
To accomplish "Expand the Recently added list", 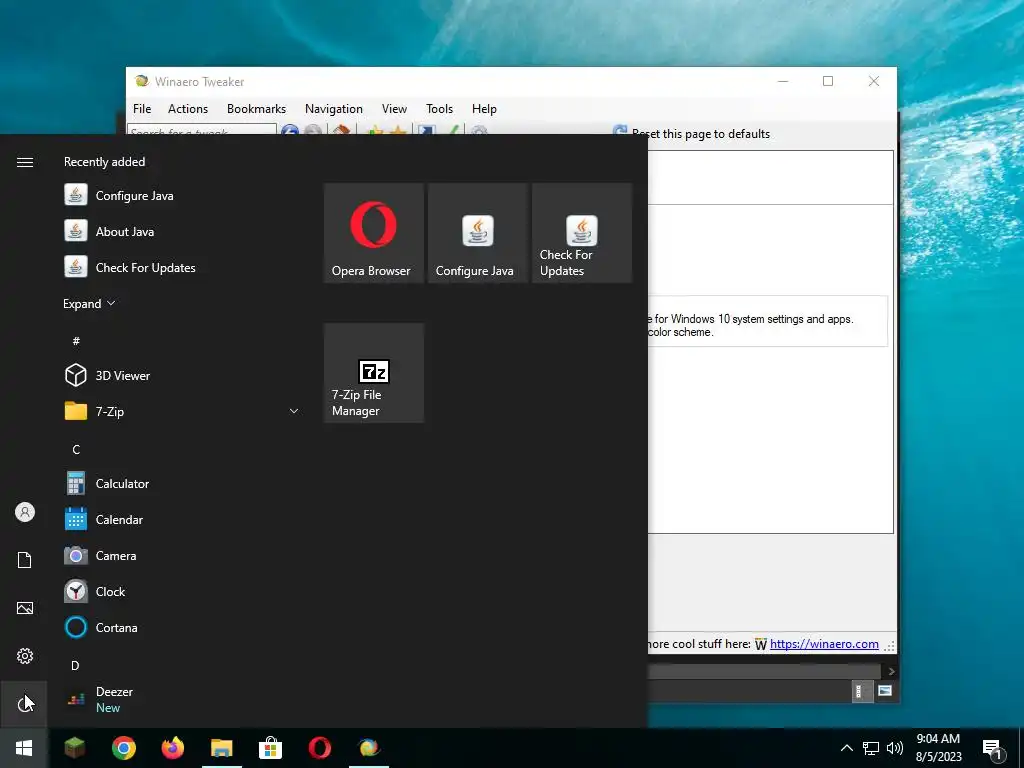I will tap(89, 304).
